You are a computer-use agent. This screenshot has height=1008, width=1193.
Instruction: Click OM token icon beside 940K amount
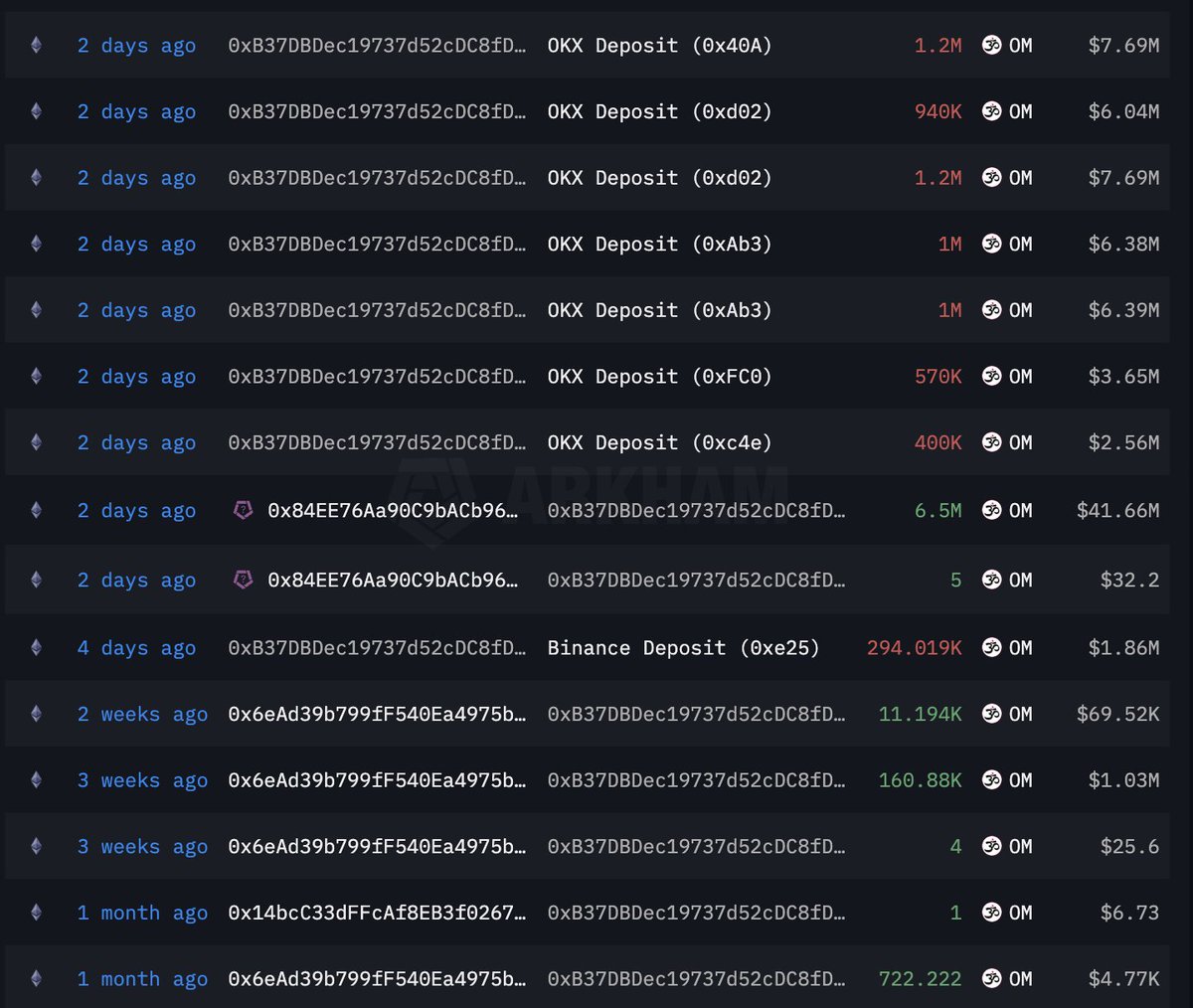pyautogui.click(x=991, y=111)
